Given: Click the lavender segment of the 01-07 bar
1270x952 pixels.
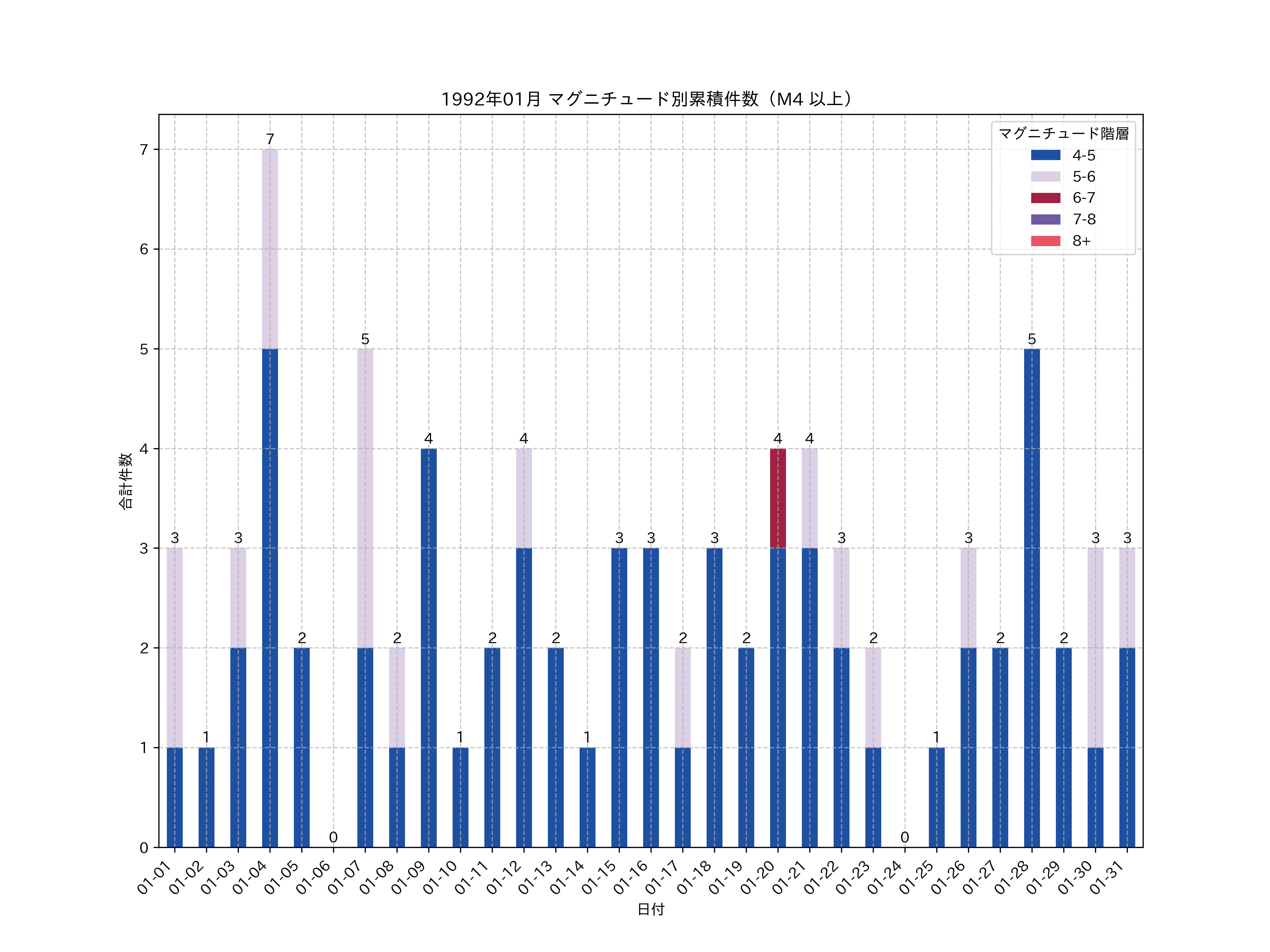Looking at the screenshot, I should pyautogui.click(x=365, y=498).
